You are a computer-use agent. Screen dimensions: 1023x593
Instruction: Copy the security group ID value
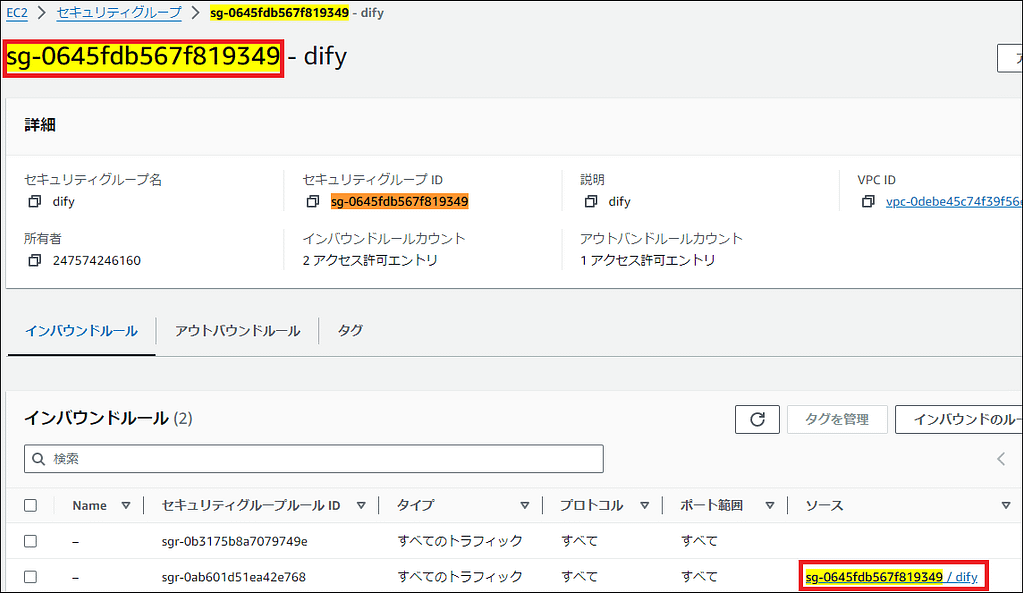coord(313,201)
